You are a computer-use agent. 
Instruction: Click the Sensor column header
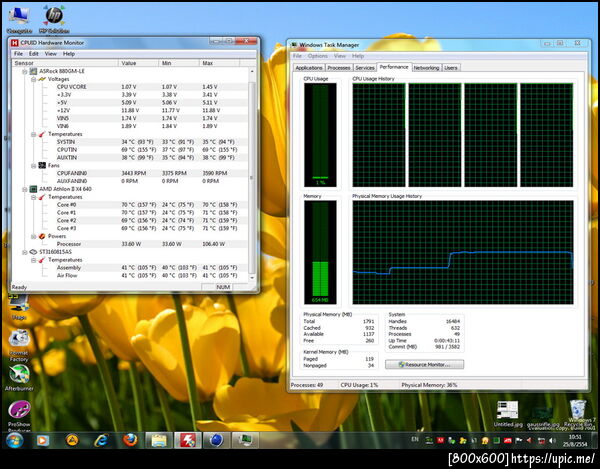[65, 63]
